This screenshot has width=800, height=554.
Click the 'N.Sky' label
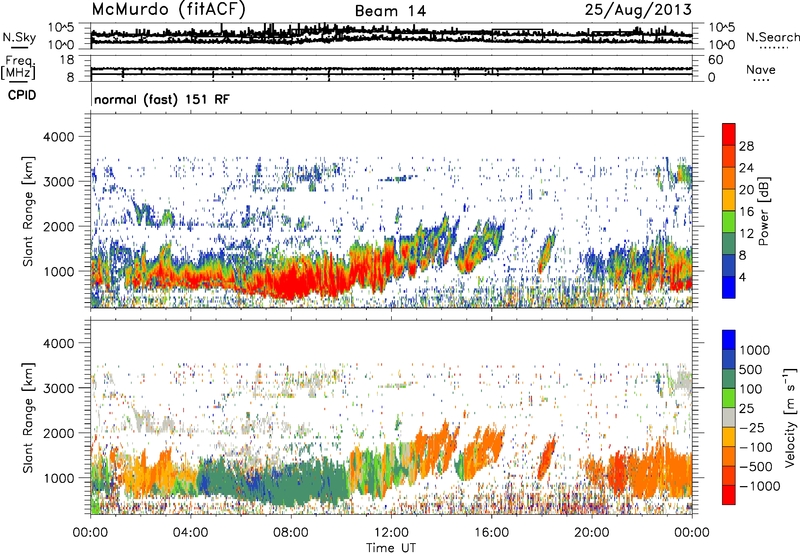(x=19, y=37)
